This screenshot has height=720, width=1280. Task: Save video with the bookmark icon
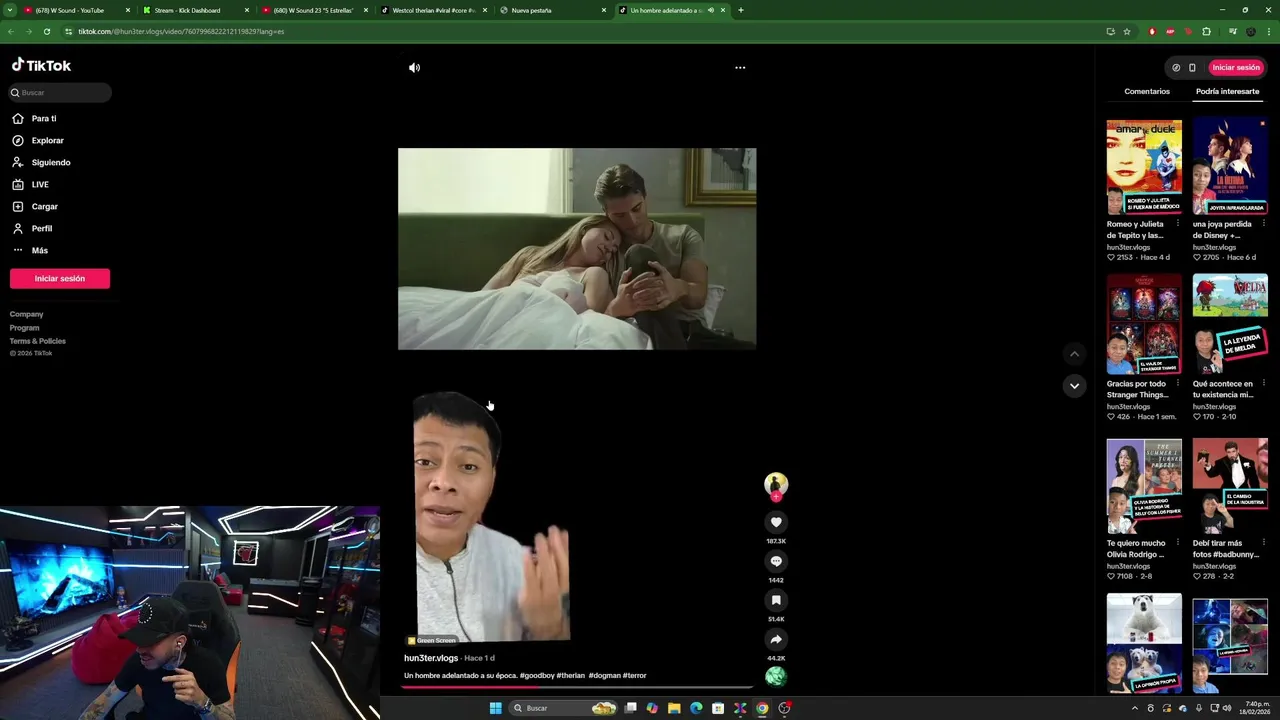pos(776,600)
